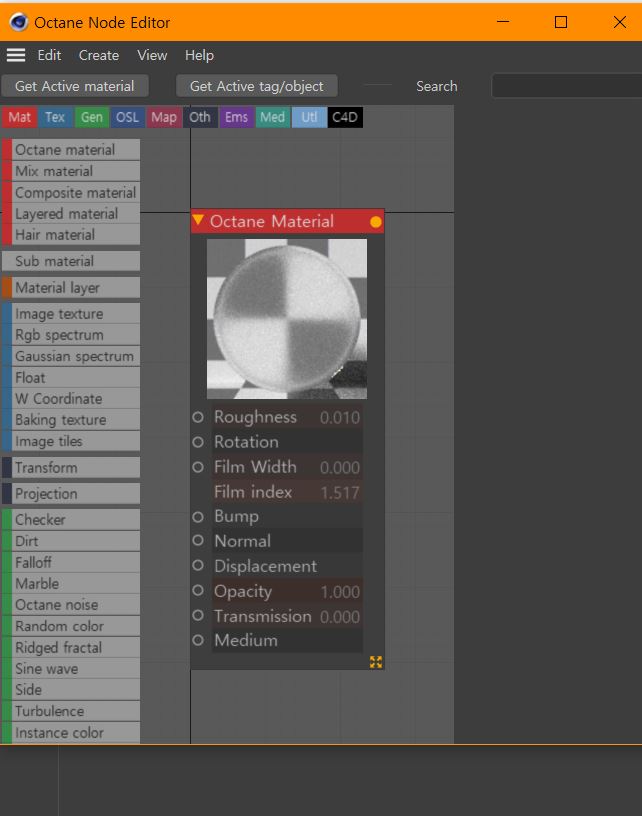Viewport: 642px width, 816px height.
Task: Toggle the C4D node filter
Action: (345, 117)
